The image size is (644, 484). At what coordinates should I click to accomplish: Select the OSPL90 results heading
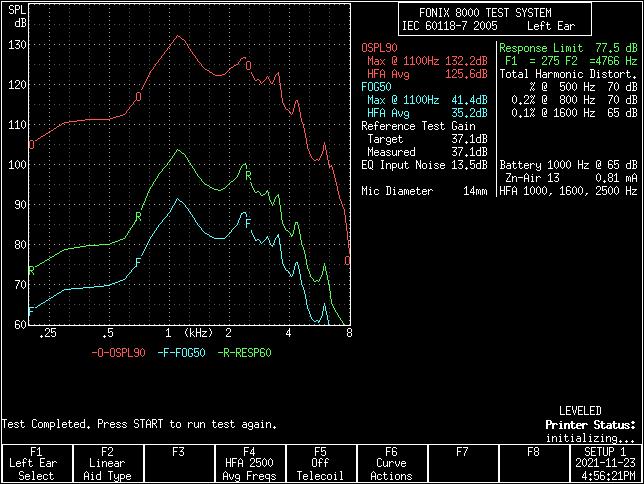380,48
